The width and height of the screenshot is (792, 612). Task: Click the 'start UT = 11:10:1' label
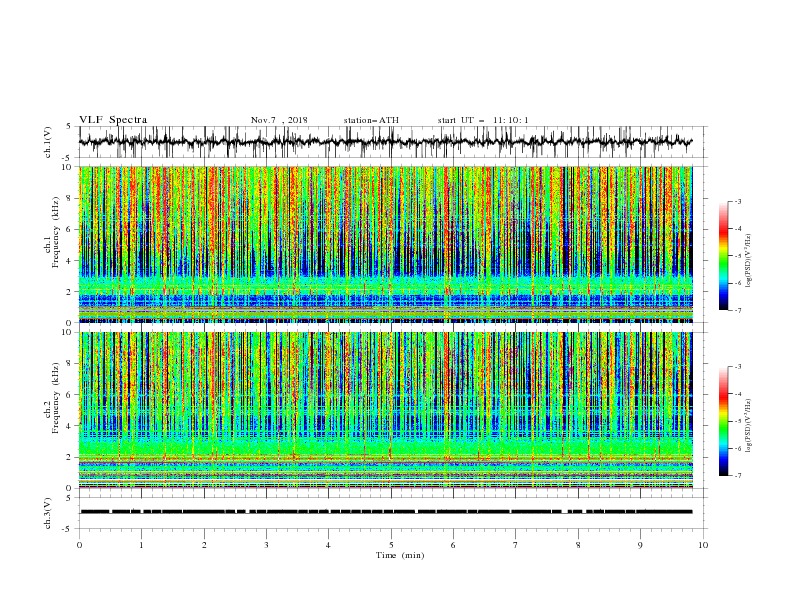pos(483,120)
